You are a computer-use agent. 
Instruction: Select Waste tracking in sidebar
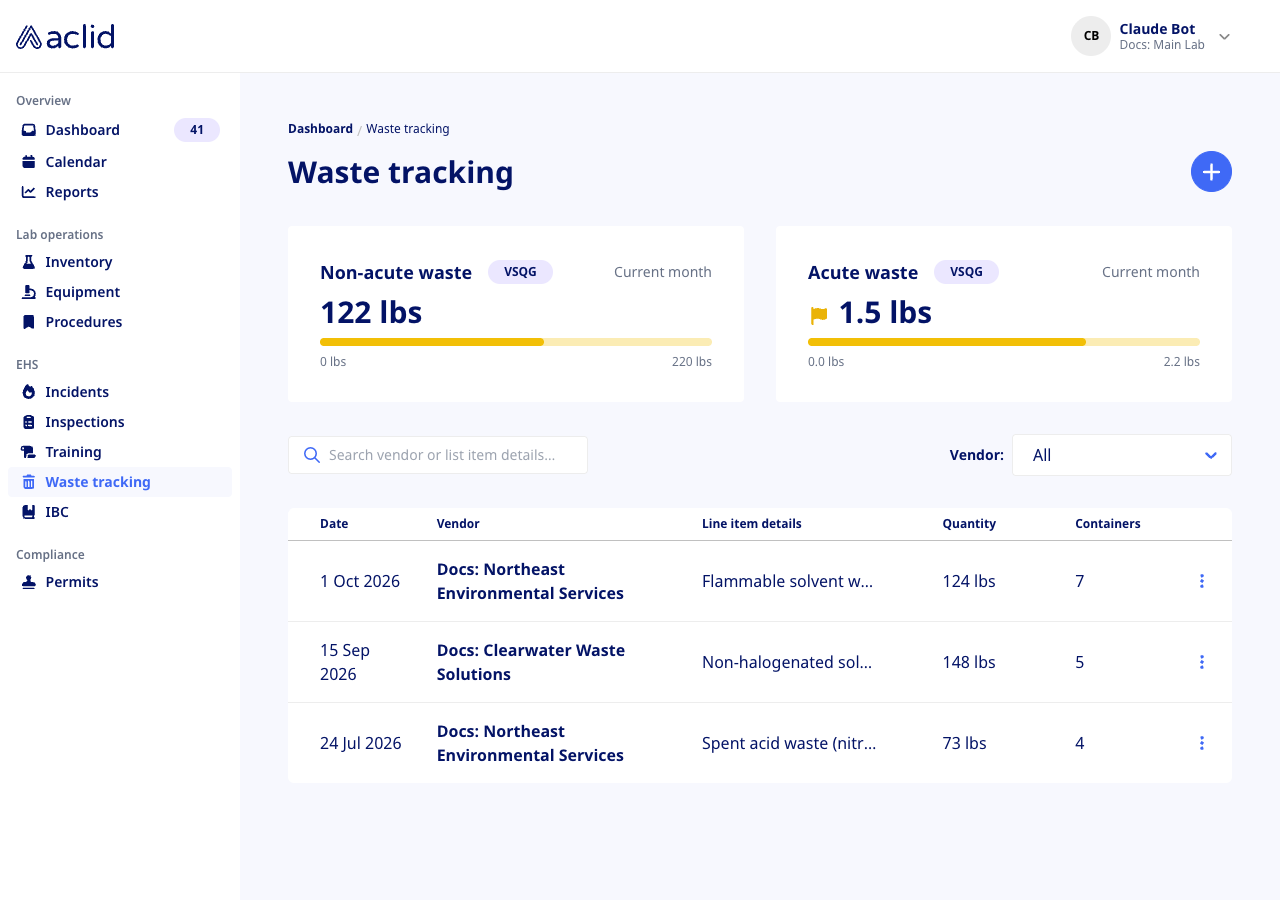120,482
